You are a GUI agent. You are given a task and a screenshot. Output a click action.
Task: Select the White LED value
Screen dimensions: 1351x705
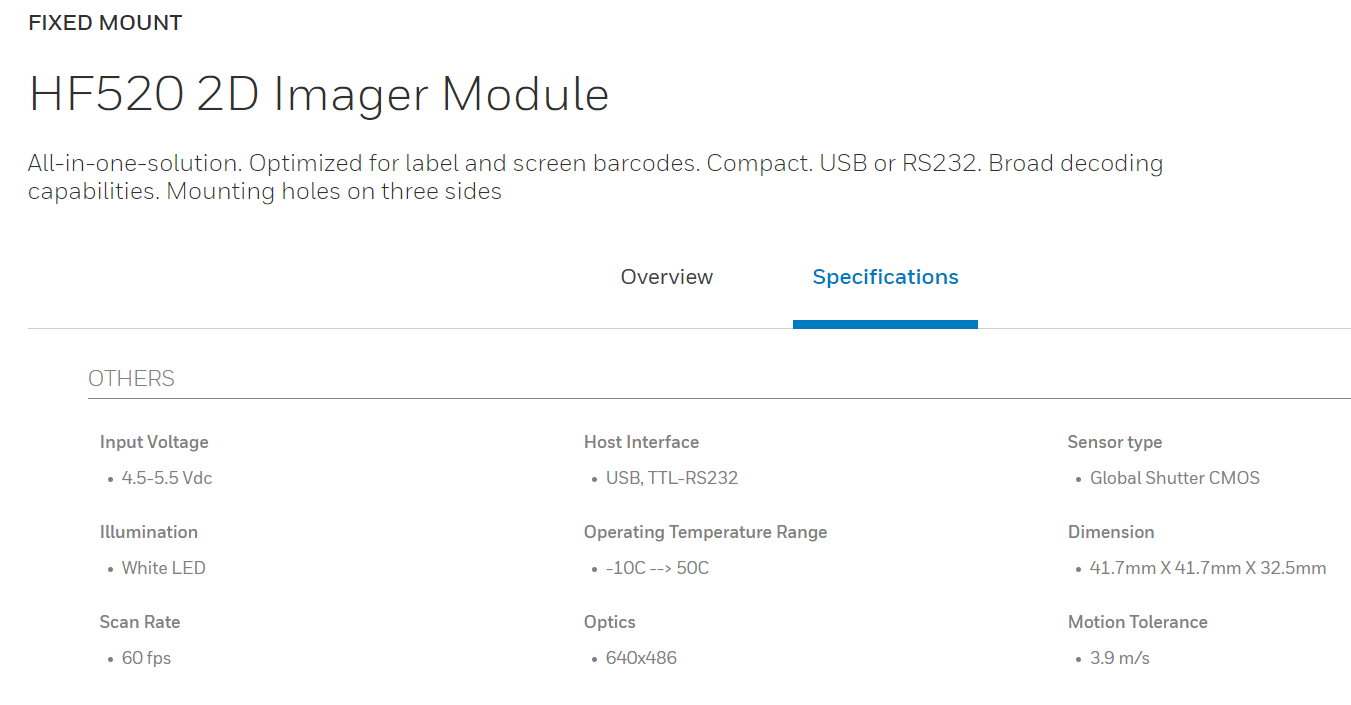[x=164, y=568]
